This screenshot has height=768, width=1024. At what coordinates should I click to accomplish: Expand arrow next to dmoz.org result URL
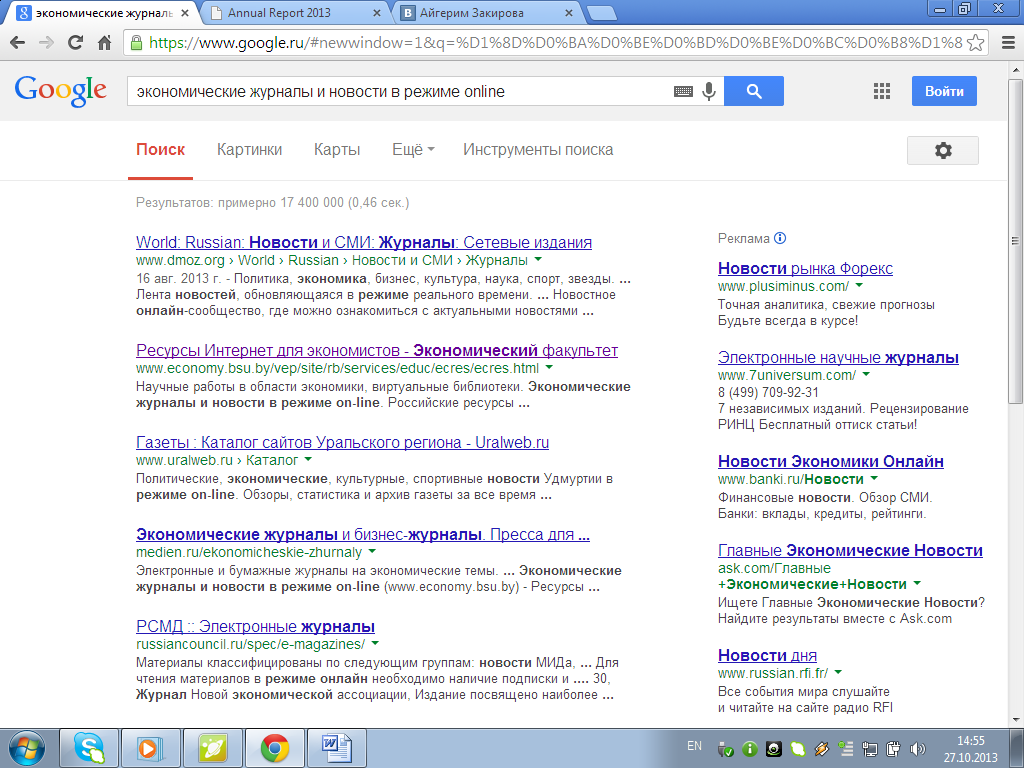point(538,260)
